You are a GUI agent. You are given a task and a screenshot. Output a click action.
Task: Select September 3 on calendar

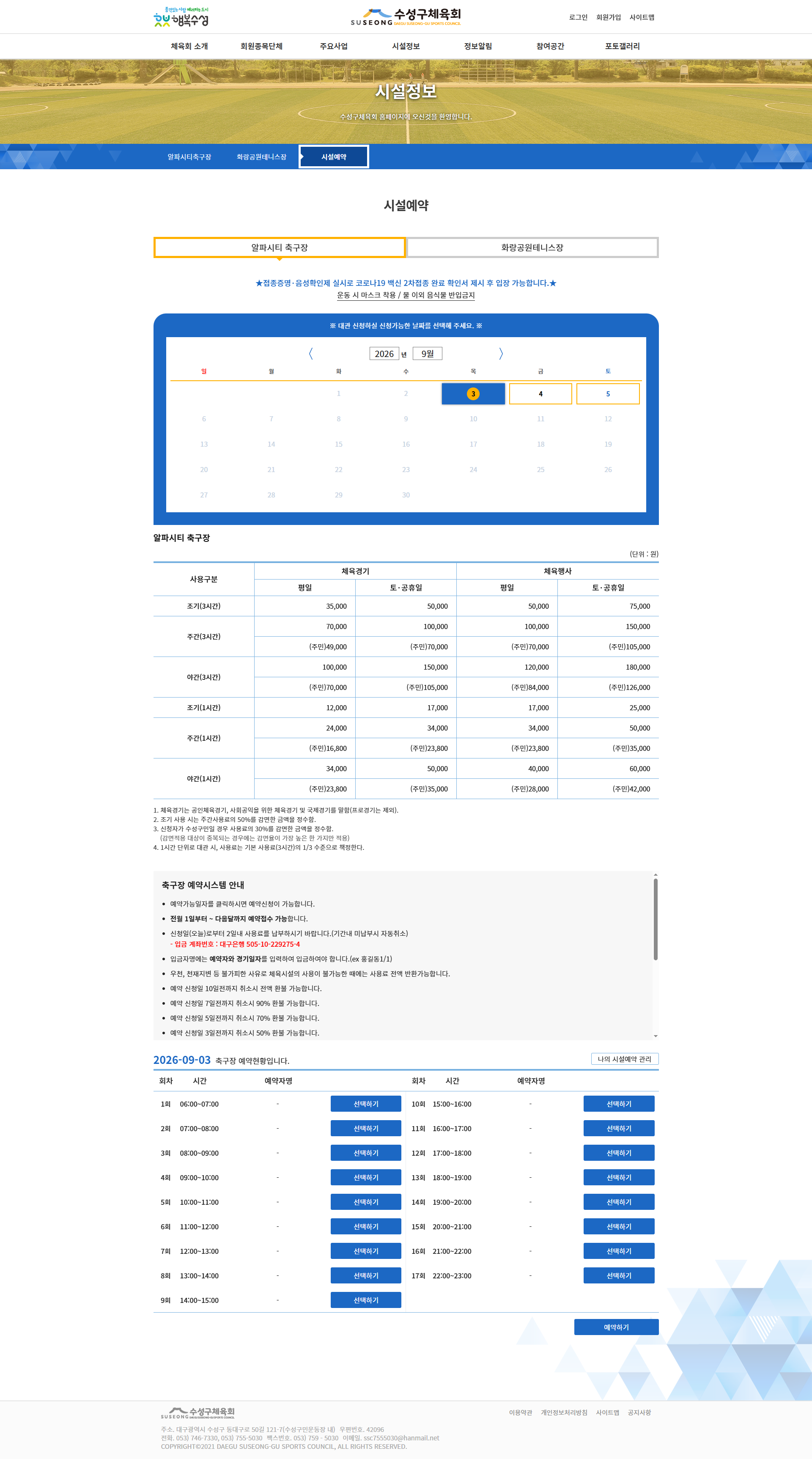473,394
